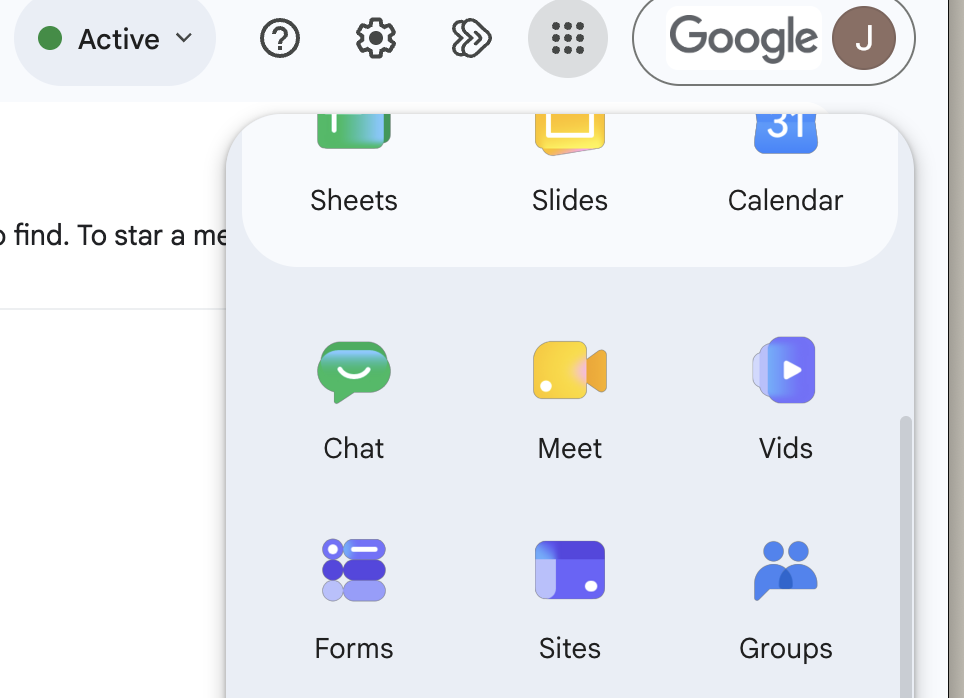Click the Calendar label text

[786, 200]
